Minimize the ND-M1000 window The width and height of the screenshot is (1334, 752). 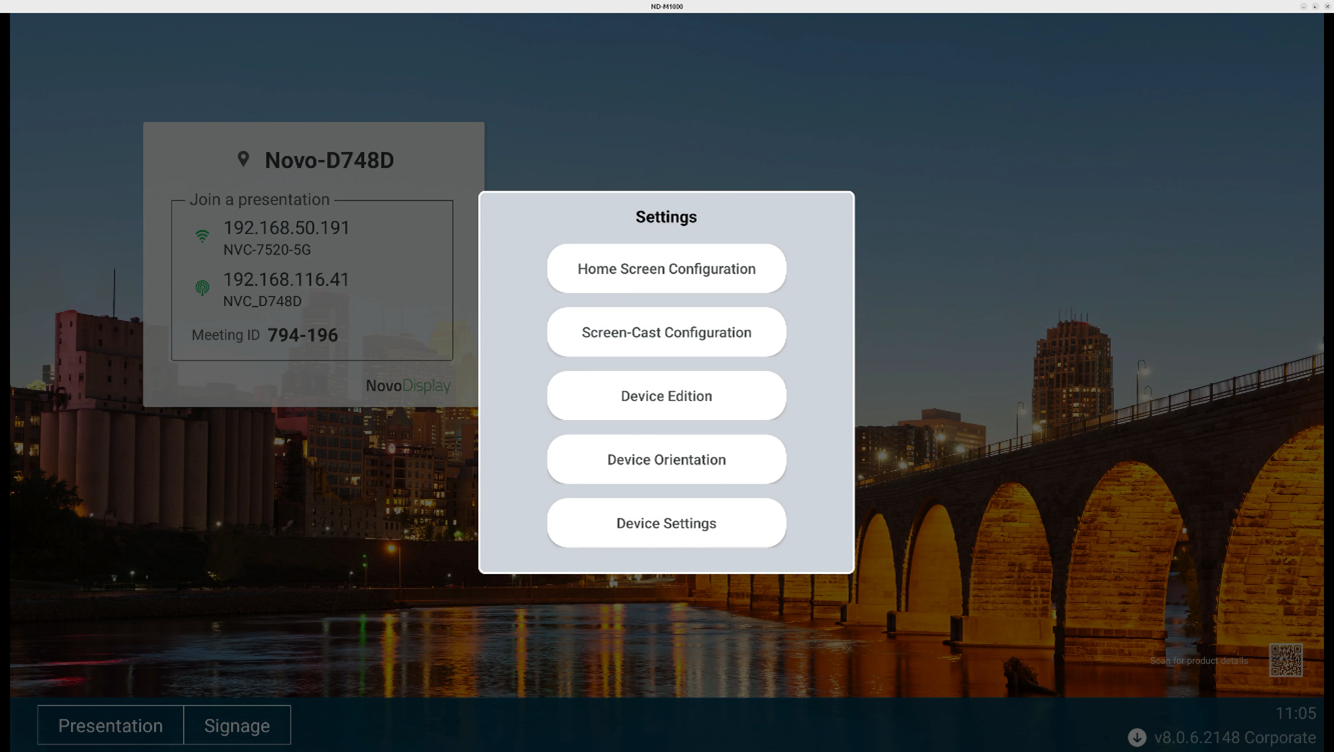point(1303,6)
